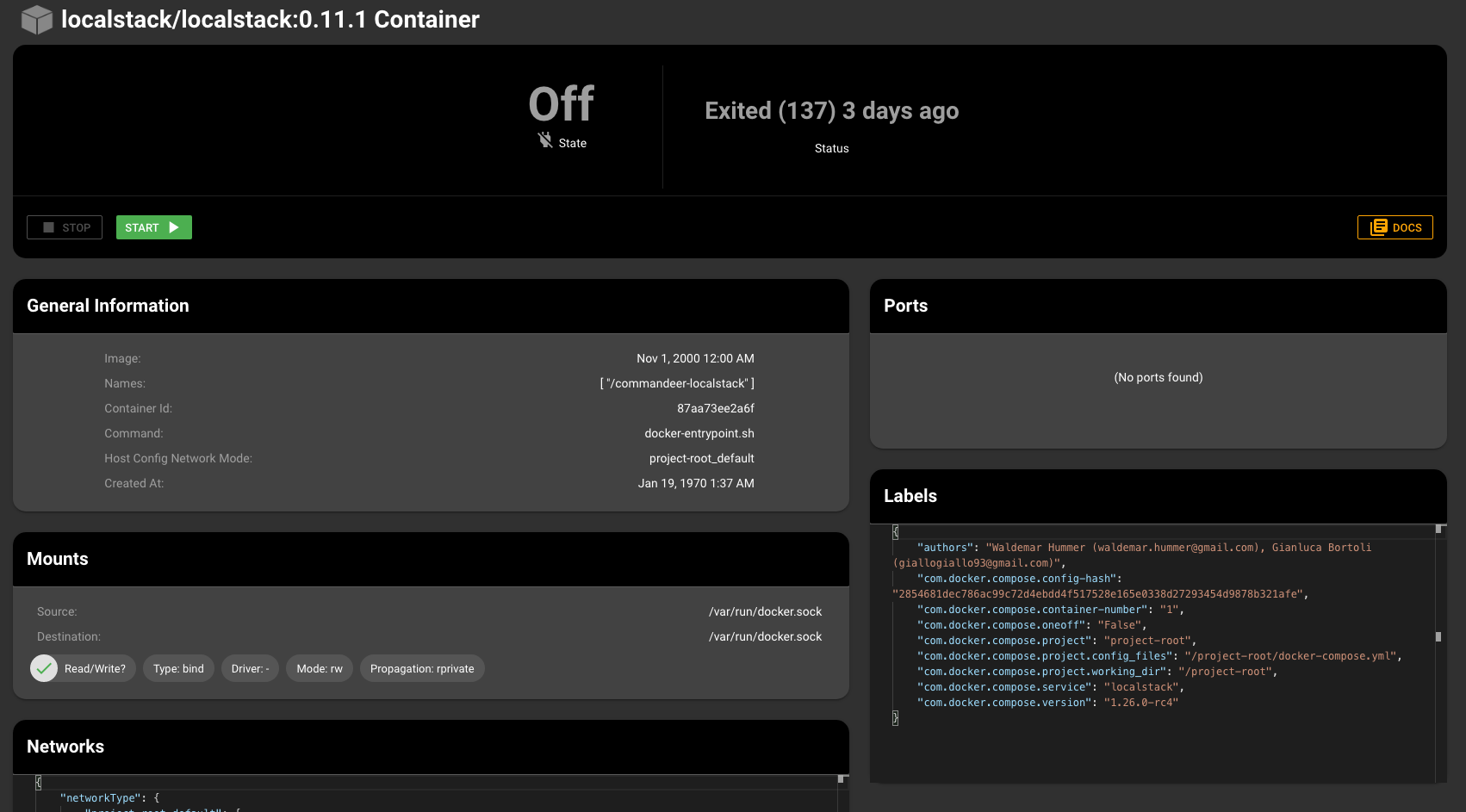Click the '(No ports found)' message

1159,377
